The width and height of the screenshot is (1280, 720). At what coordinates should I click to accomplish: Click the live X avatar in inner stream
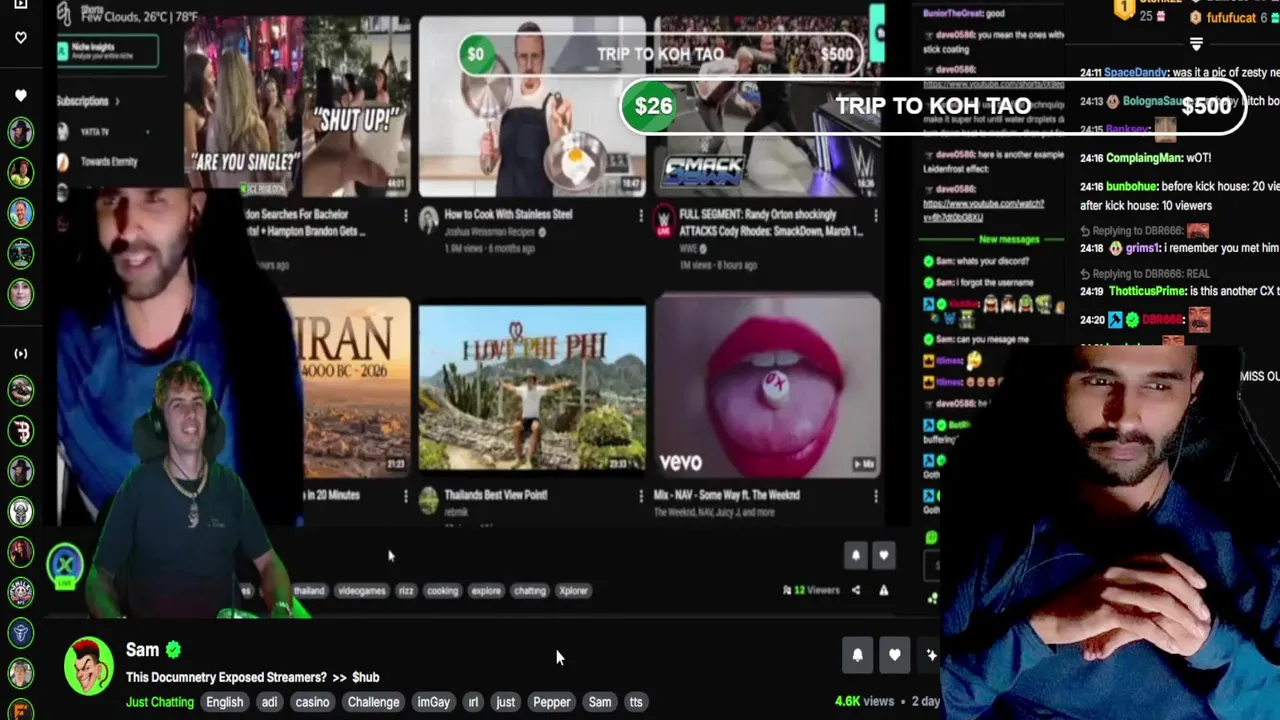click(65, 565)
